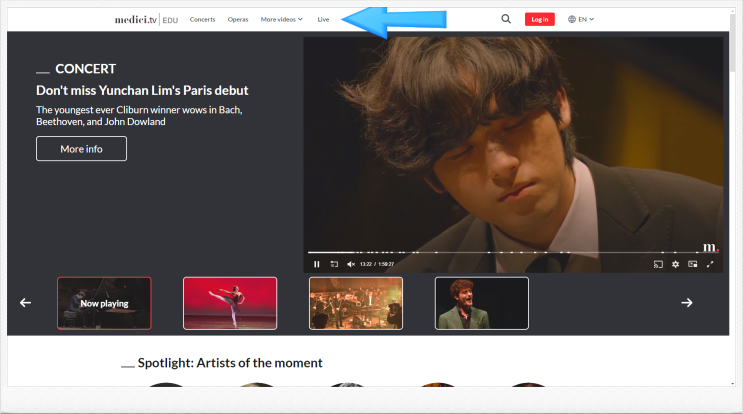Enter fullscreen with the expand icon
743x414 pixels.
click(710, 264)
